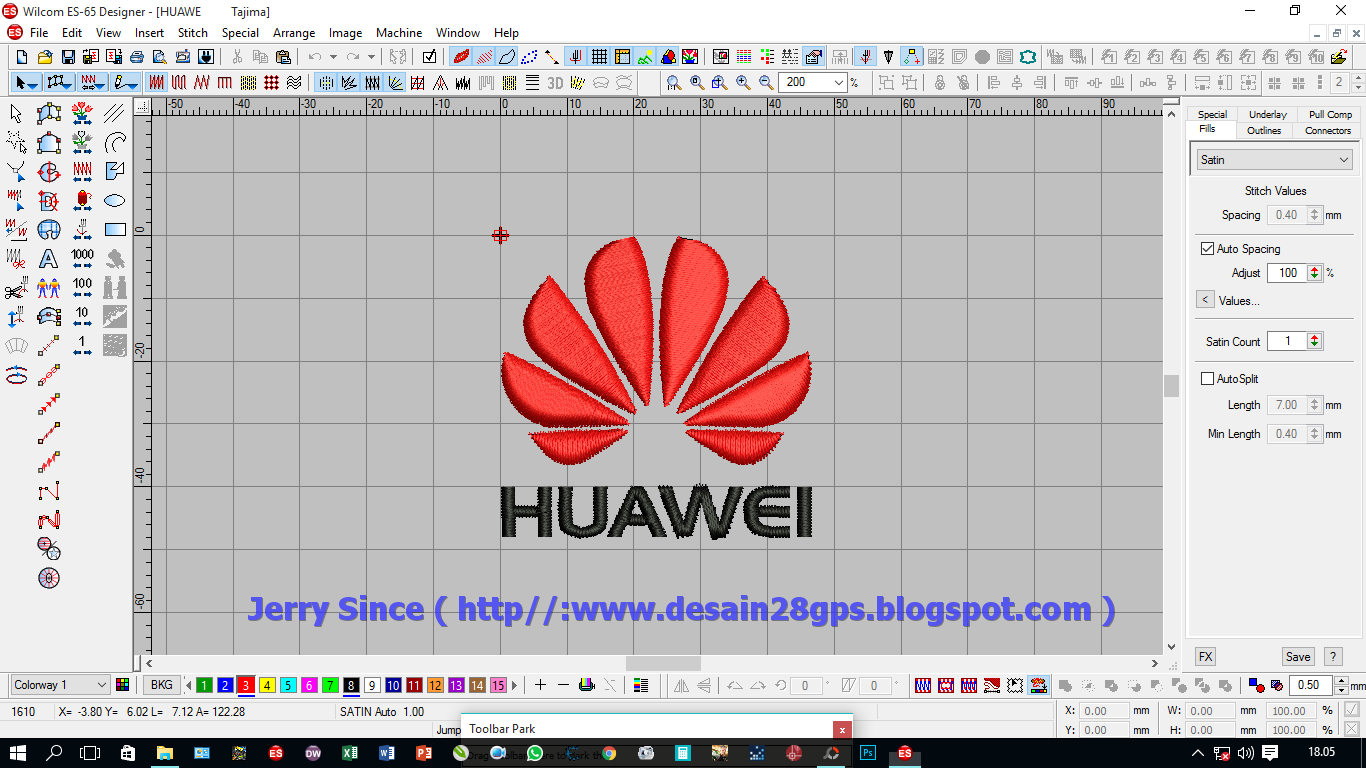Toggle the checkmark options icon in toolbar
Image resolution: width=1366 pixels, height=768 pixels.
pos(429,57)
